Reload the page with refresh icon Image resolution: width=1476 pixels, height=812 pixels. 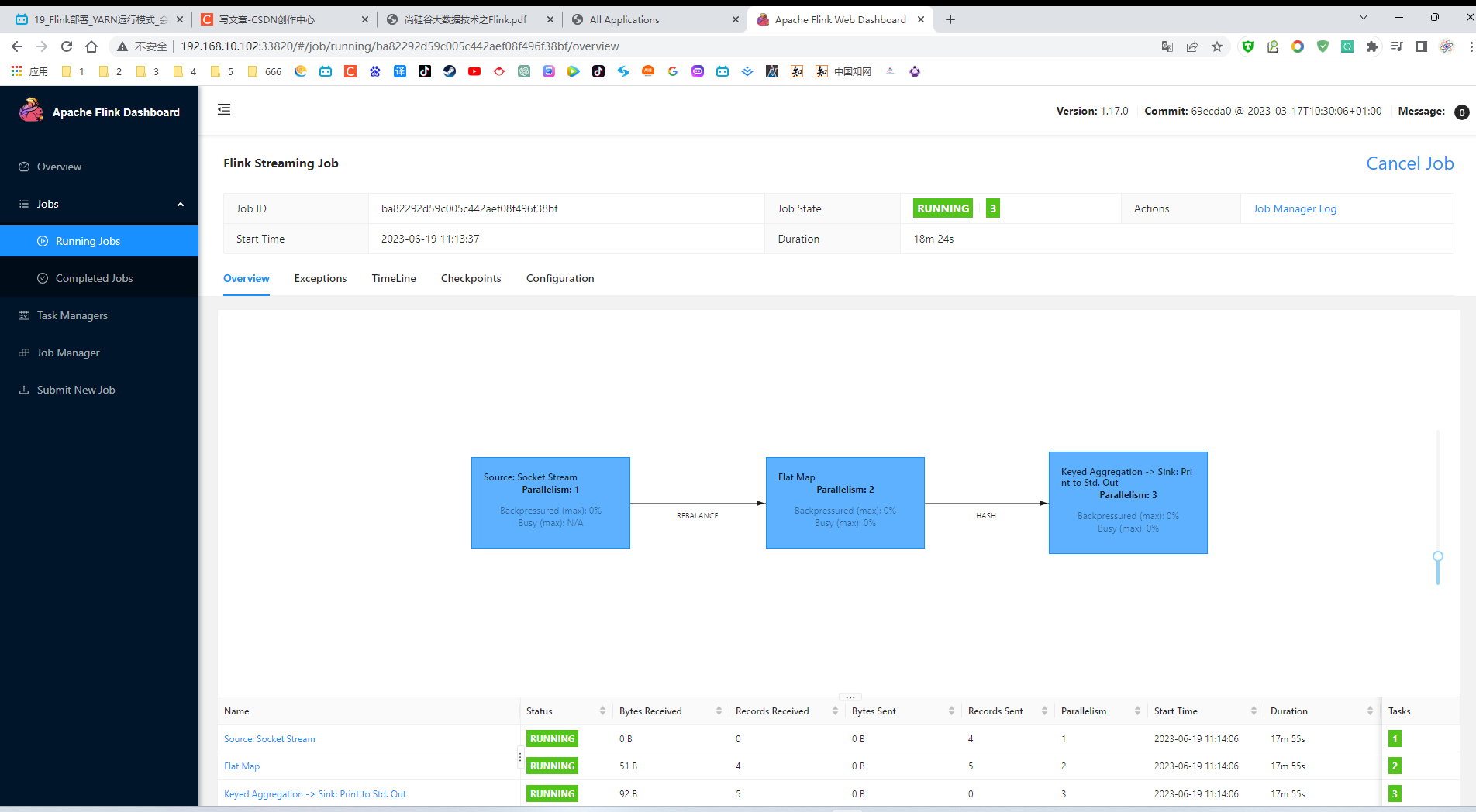(67, 46)
